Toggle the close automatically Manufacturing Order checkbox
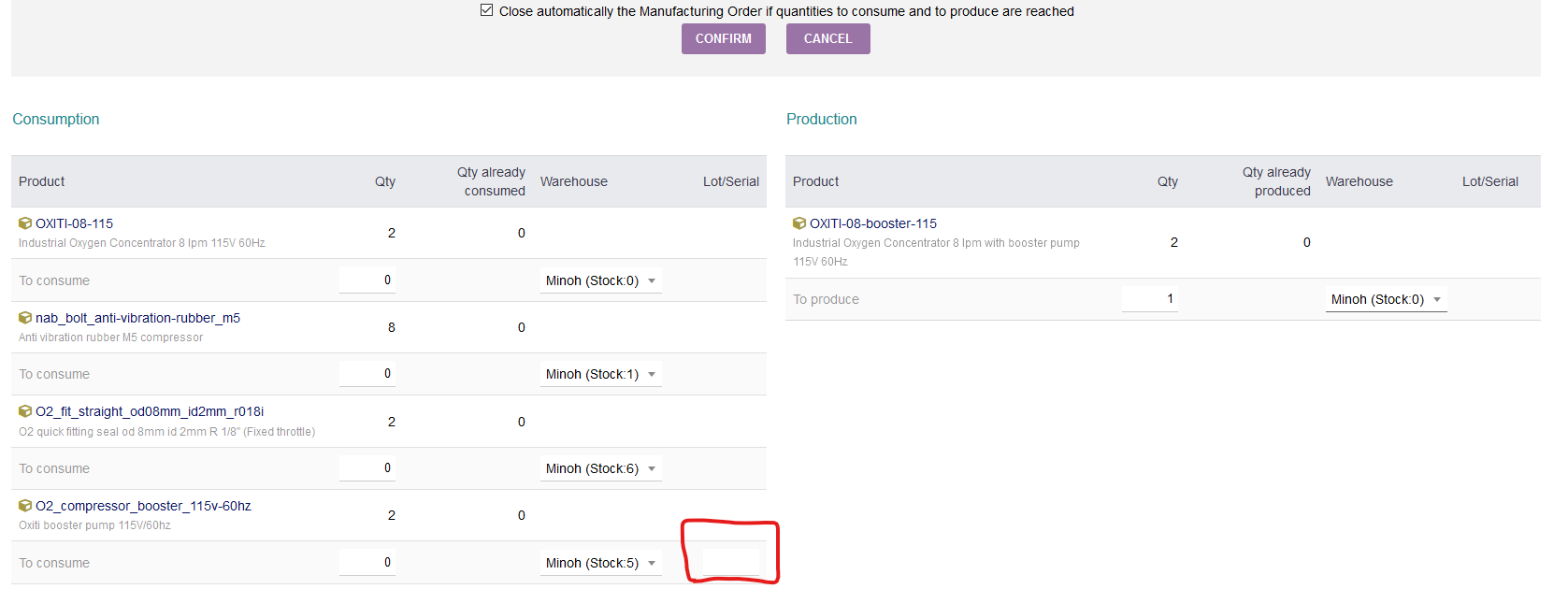This screenshot has width=1568, height=589. 486,10
